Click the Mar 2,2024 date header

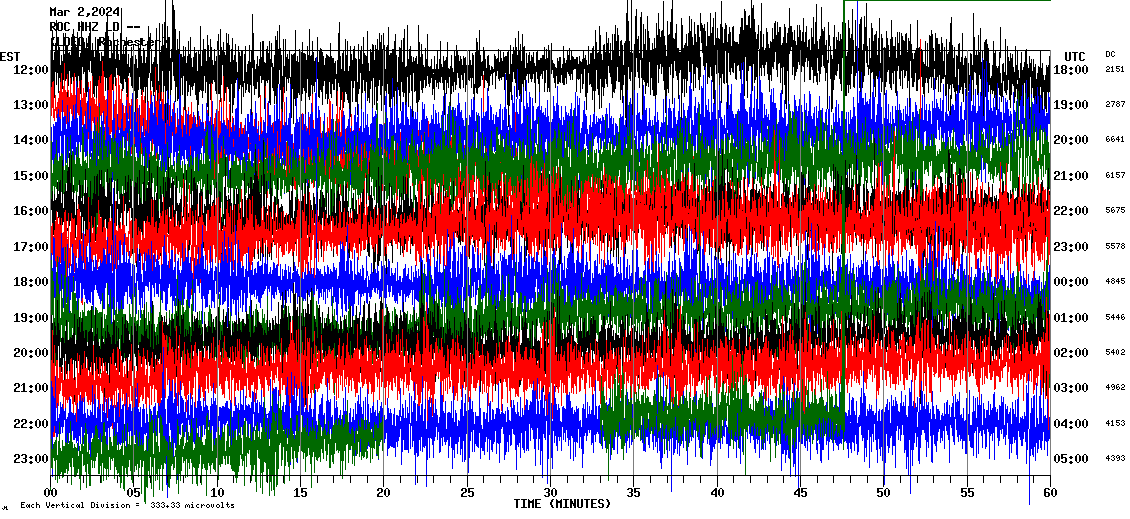(x=85, y=12)
